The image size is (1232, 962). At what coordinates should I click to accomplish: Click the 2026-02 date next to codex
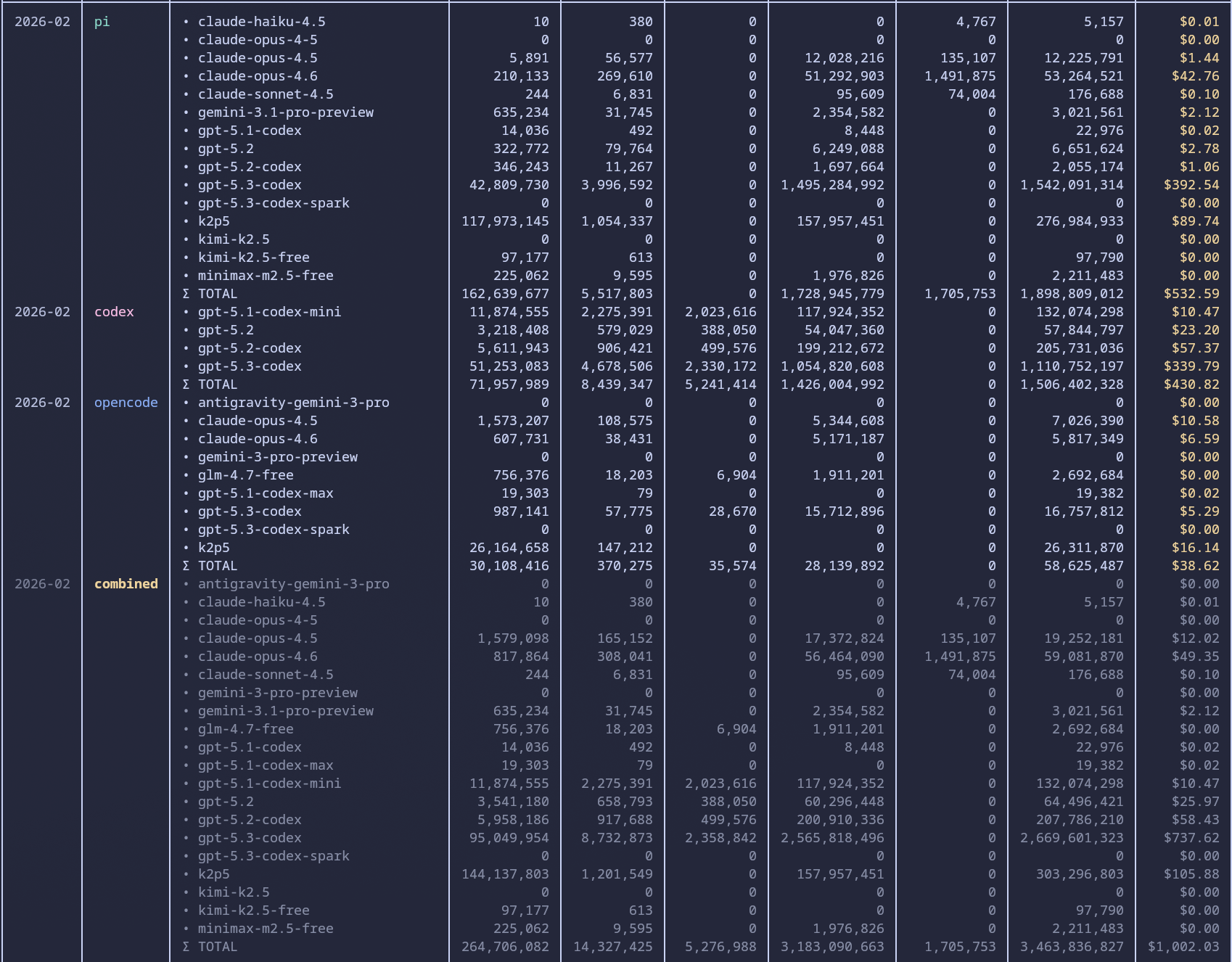(x=42, y=312)
